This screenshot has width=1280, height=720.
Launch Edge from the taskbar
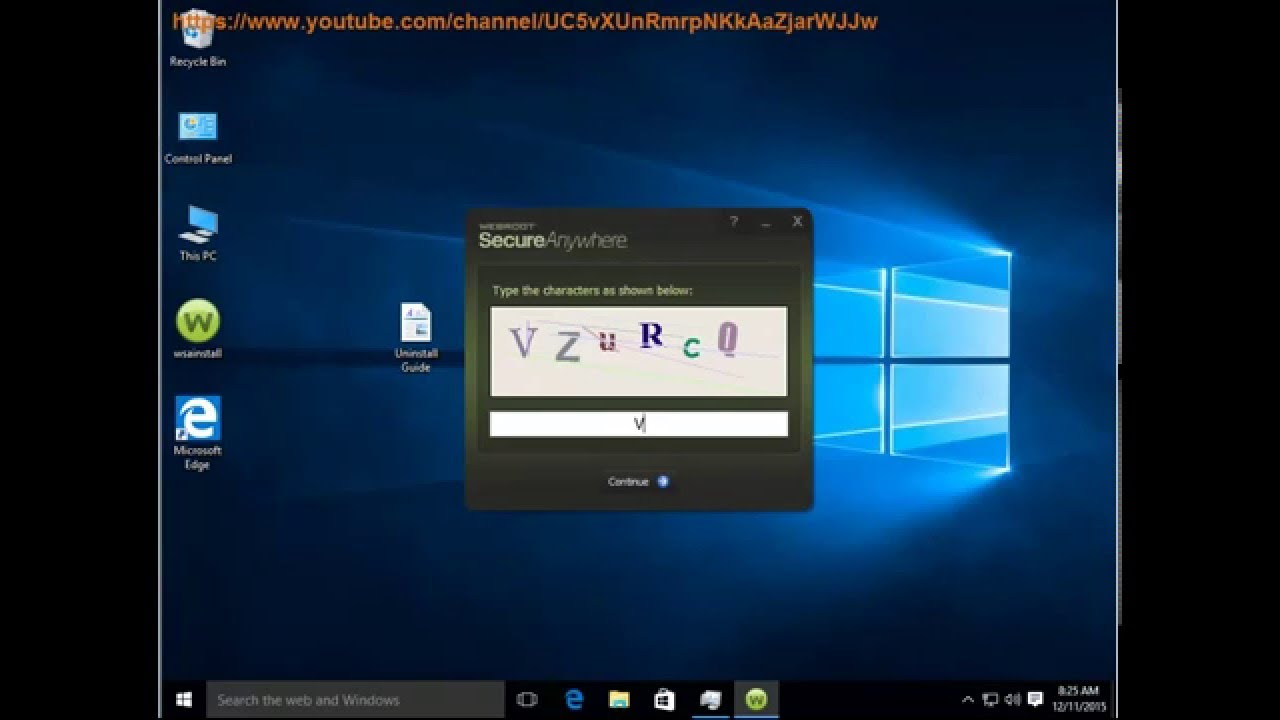click(x=574, y=700)
